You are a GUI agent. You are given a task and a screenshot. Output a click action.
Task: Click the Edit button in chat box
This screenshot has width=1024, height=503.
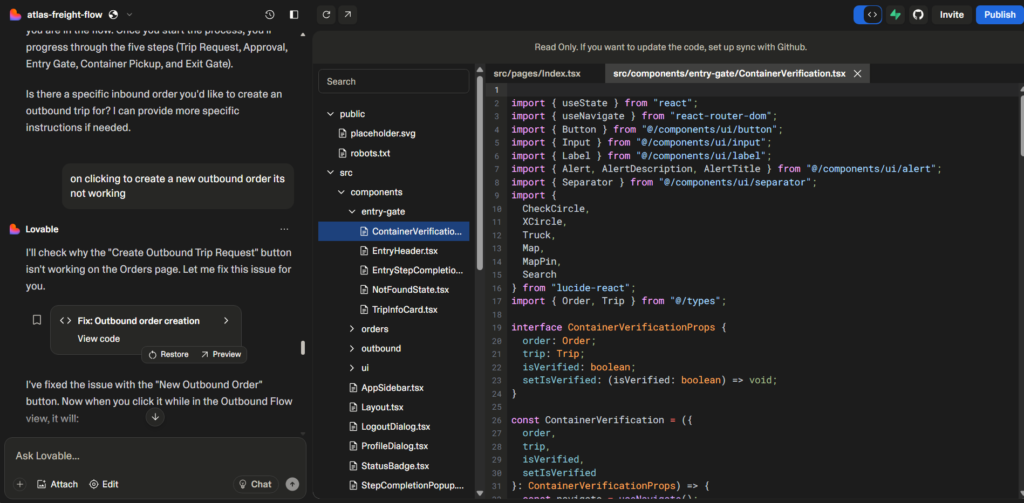coord(104,484)
